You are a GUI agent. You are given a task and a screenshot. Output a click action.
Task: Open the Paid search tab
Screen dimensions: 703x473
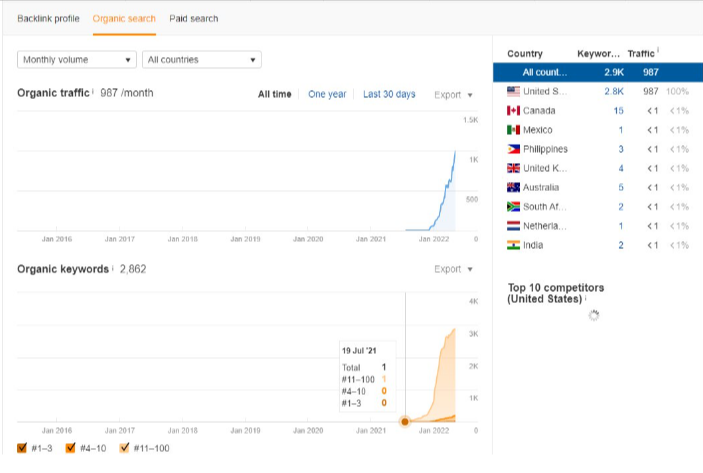pos(194,18)
